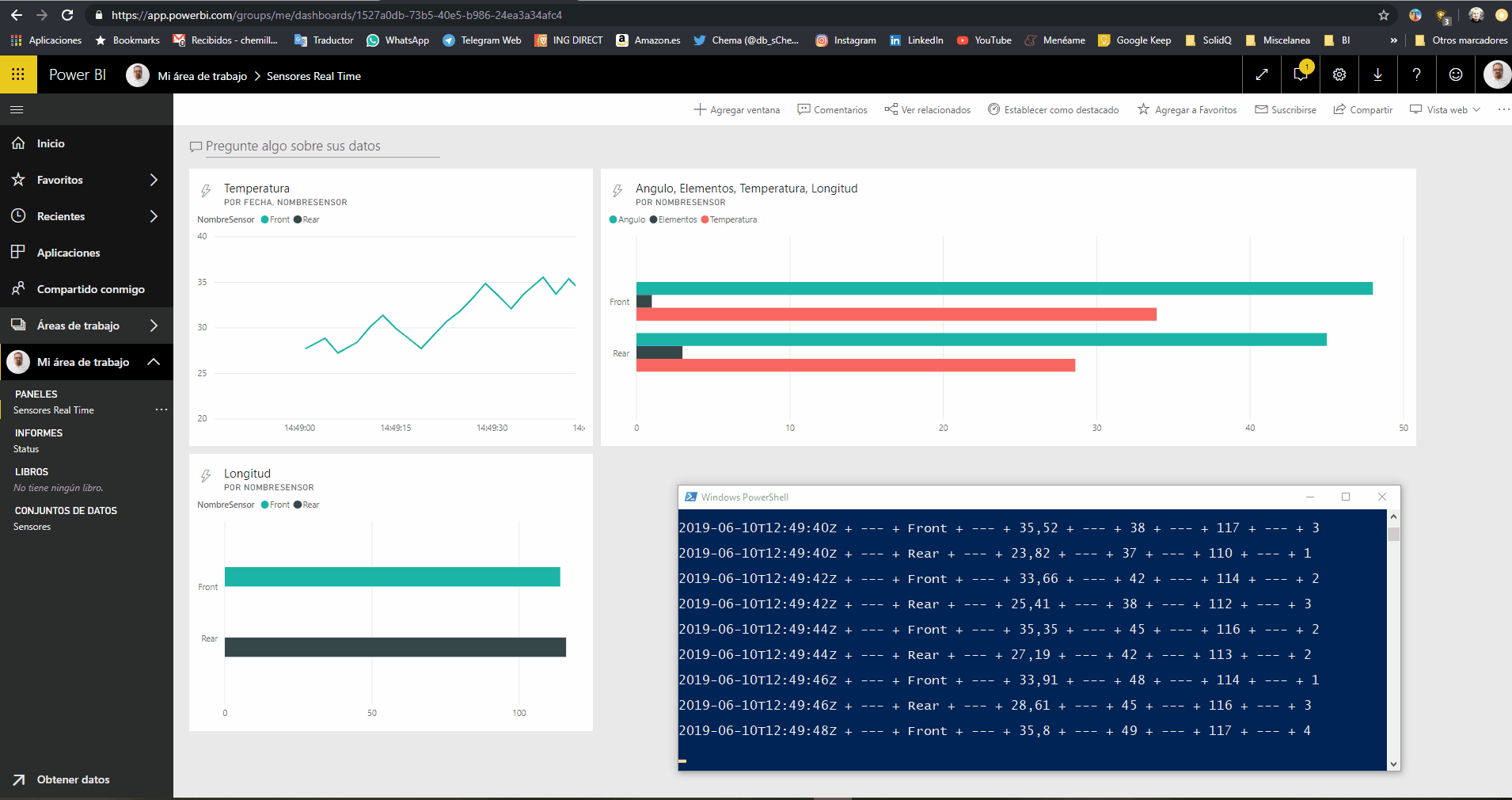Open the help question mark menu
The width and height of the screenshot is (1512, 800).
click(1416, 74)
